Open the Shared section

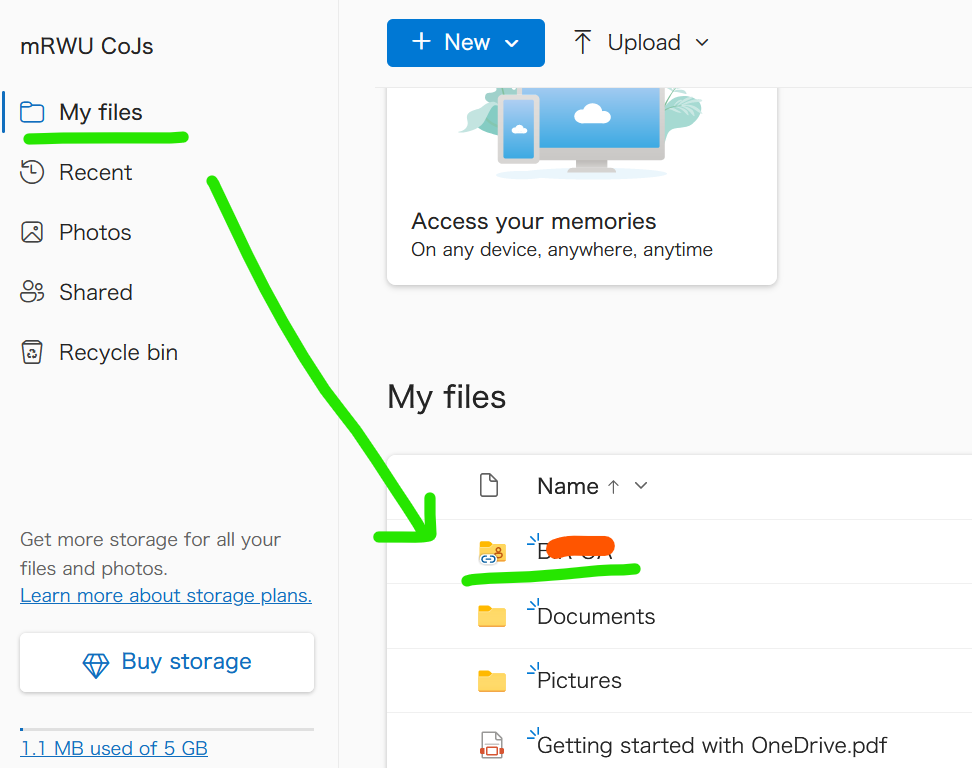coord(95,293)
